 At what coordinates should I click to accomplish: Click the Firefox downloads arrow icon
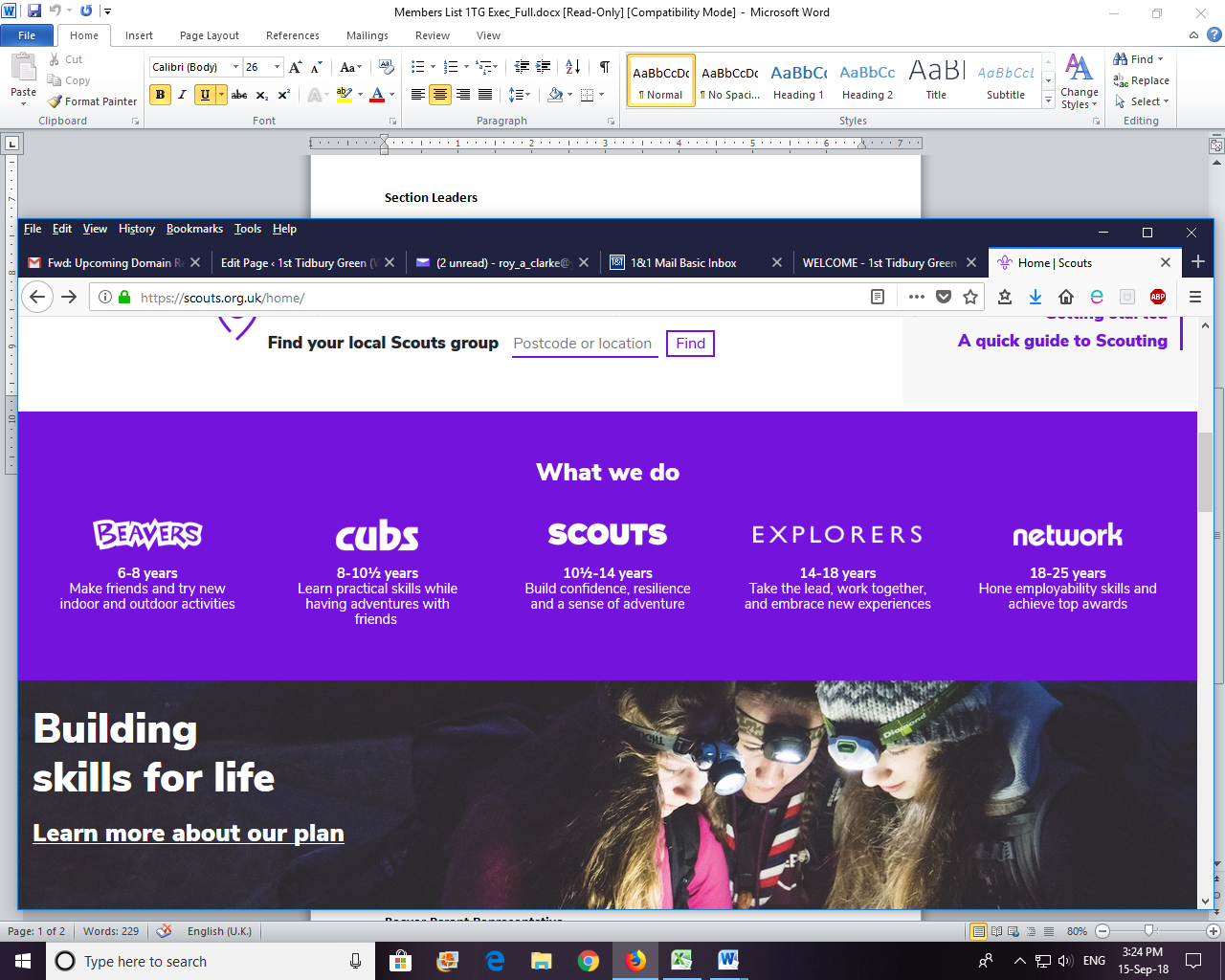click(x=1036, y=297)
